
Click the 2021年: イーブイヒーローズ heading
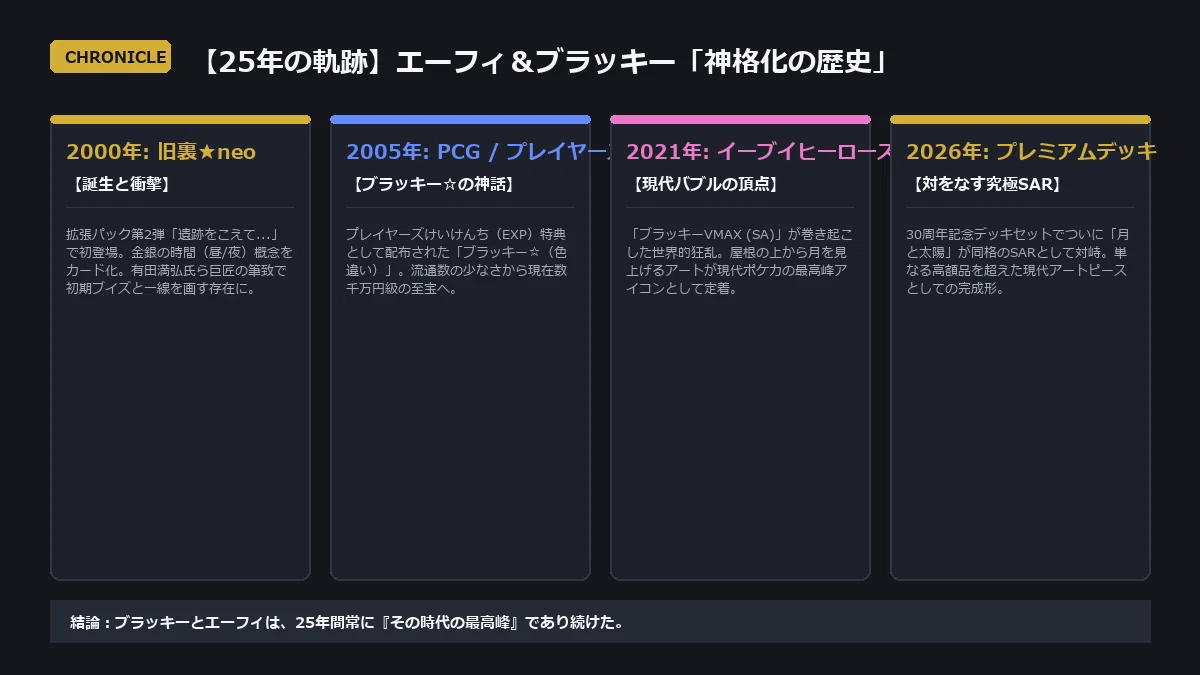click(x=759, y=152)
